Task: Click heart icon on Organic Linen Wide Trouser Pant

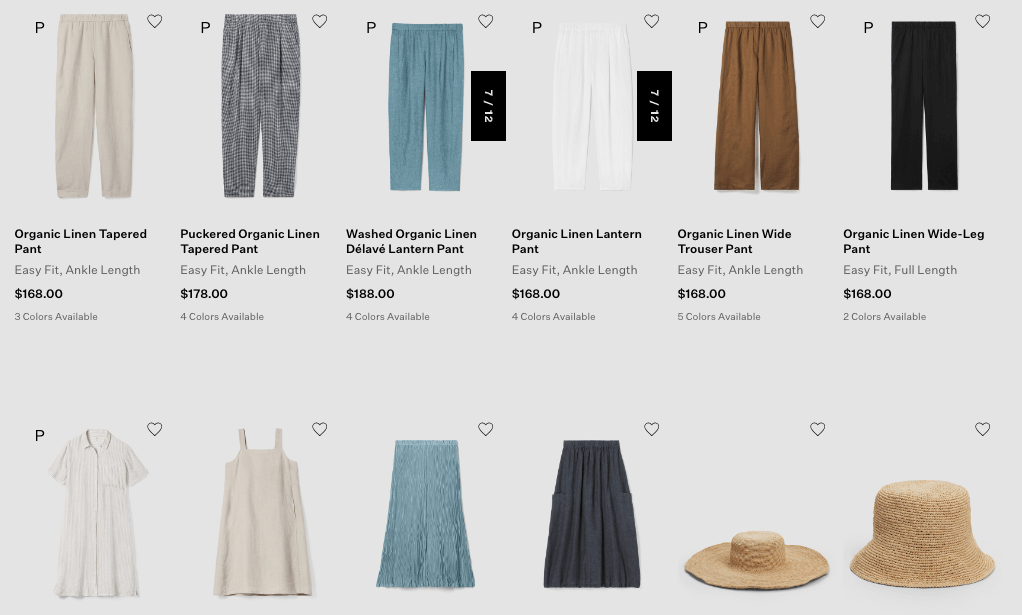Action: coord(817,21)
